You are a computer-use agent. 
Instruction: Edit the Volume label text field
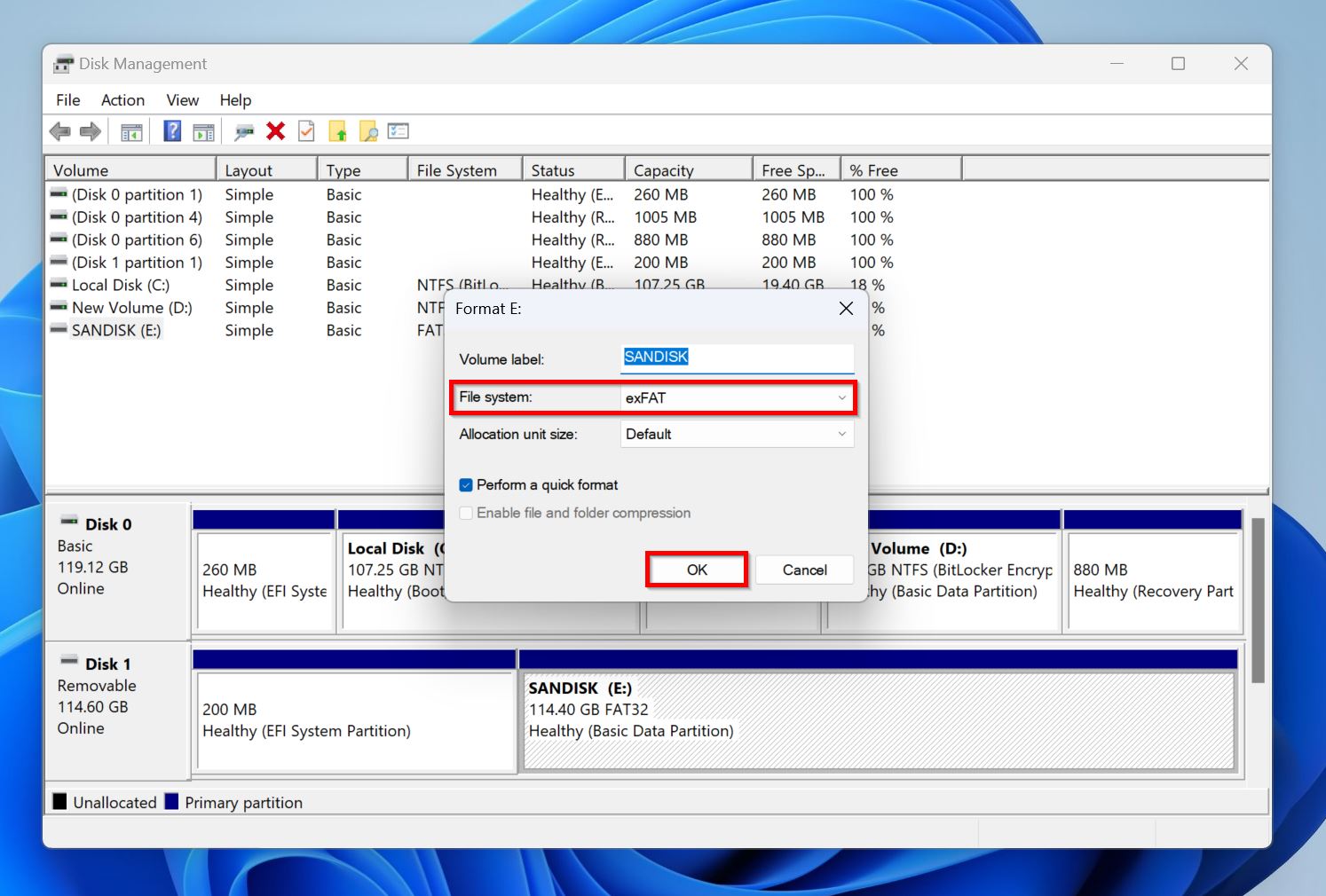click(x=737, y=358)
